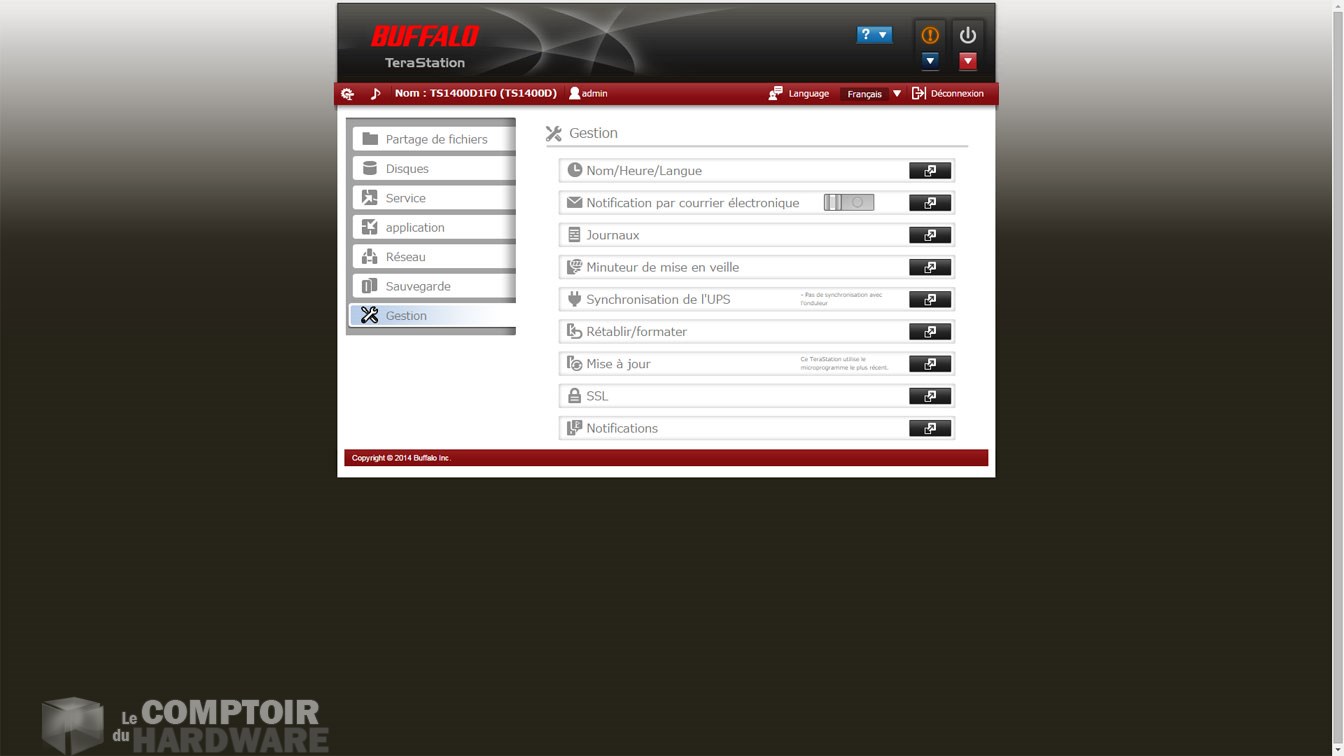Screen dimensions: 1344x756
Task: Open Journaux settings window icon
Action: [929, 235]
